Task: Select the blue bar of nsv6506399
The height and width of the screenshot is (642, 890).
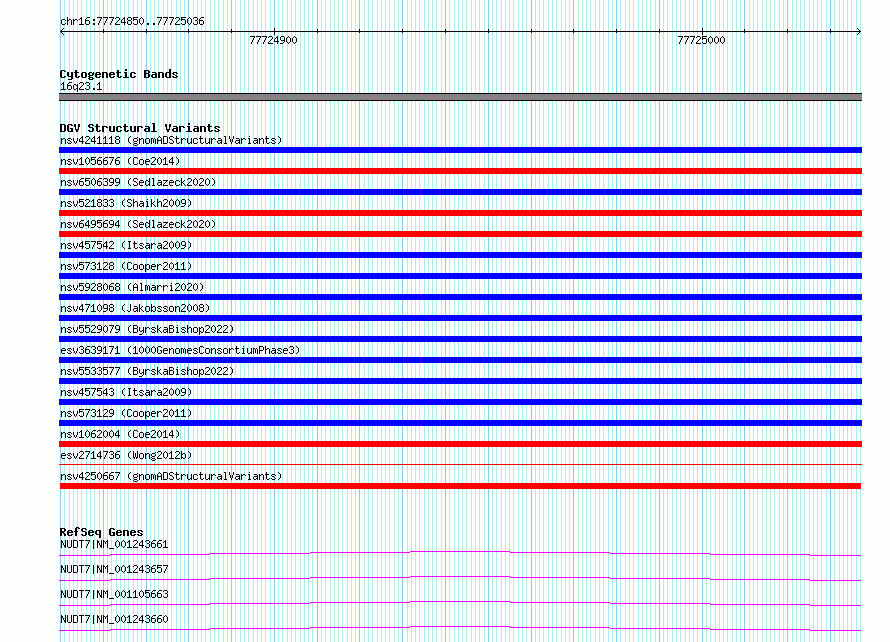Action: 460,192
